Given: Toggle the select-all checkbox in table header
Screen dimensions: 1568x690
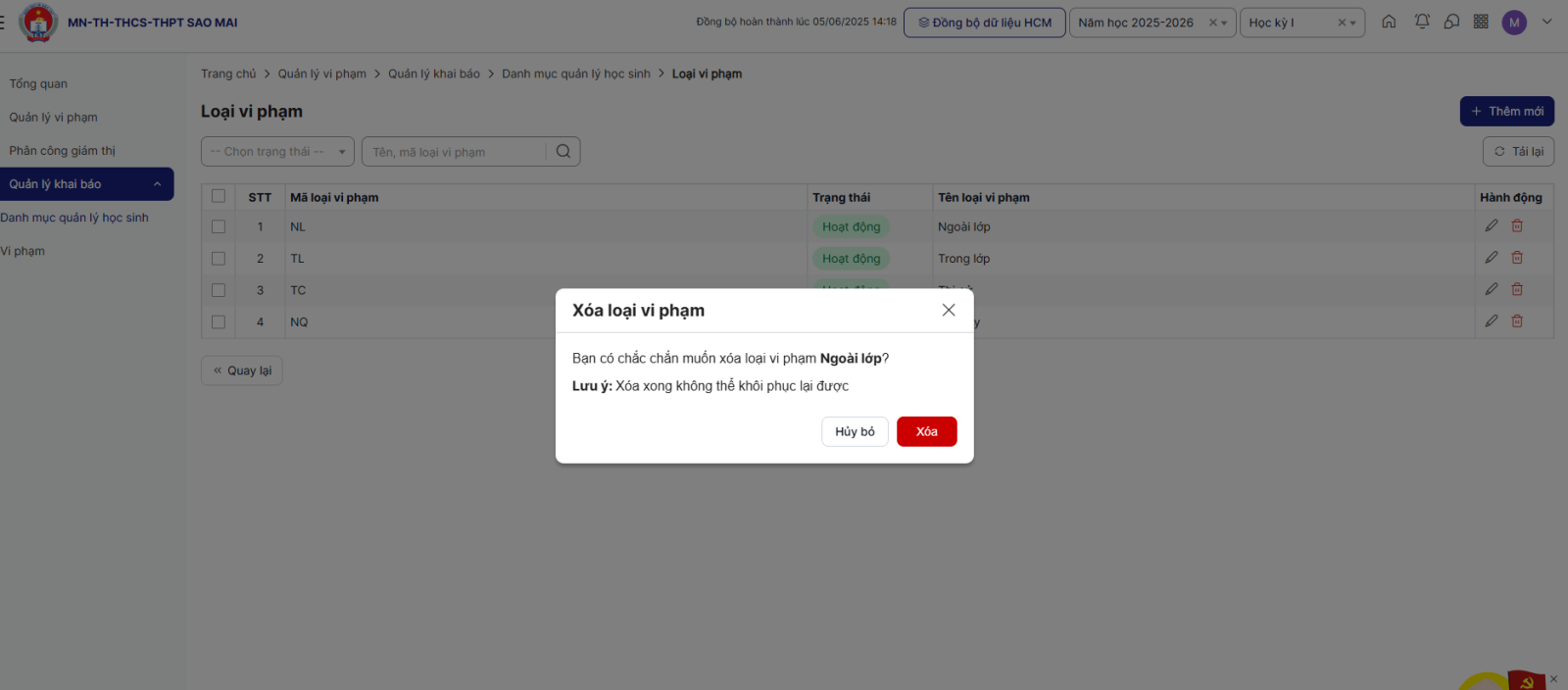Looking at the screenshot, I should point(219,197).
